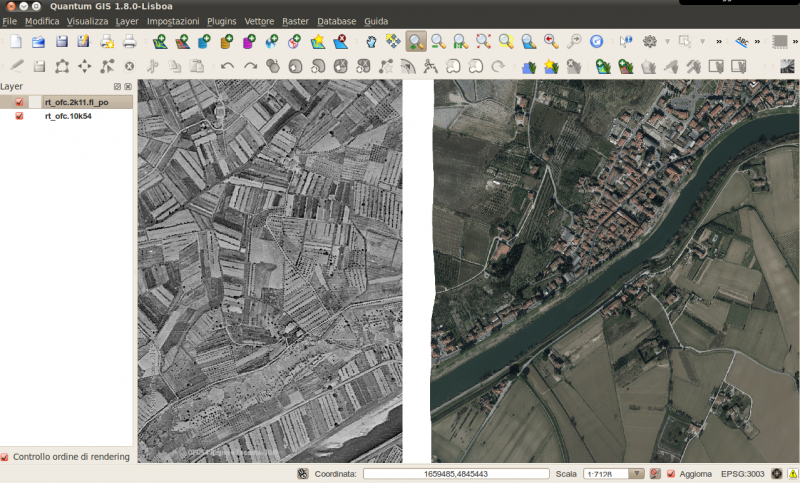
Task: Expand overflow chevron at toolbar right end
Action: (x=795, y=42)
